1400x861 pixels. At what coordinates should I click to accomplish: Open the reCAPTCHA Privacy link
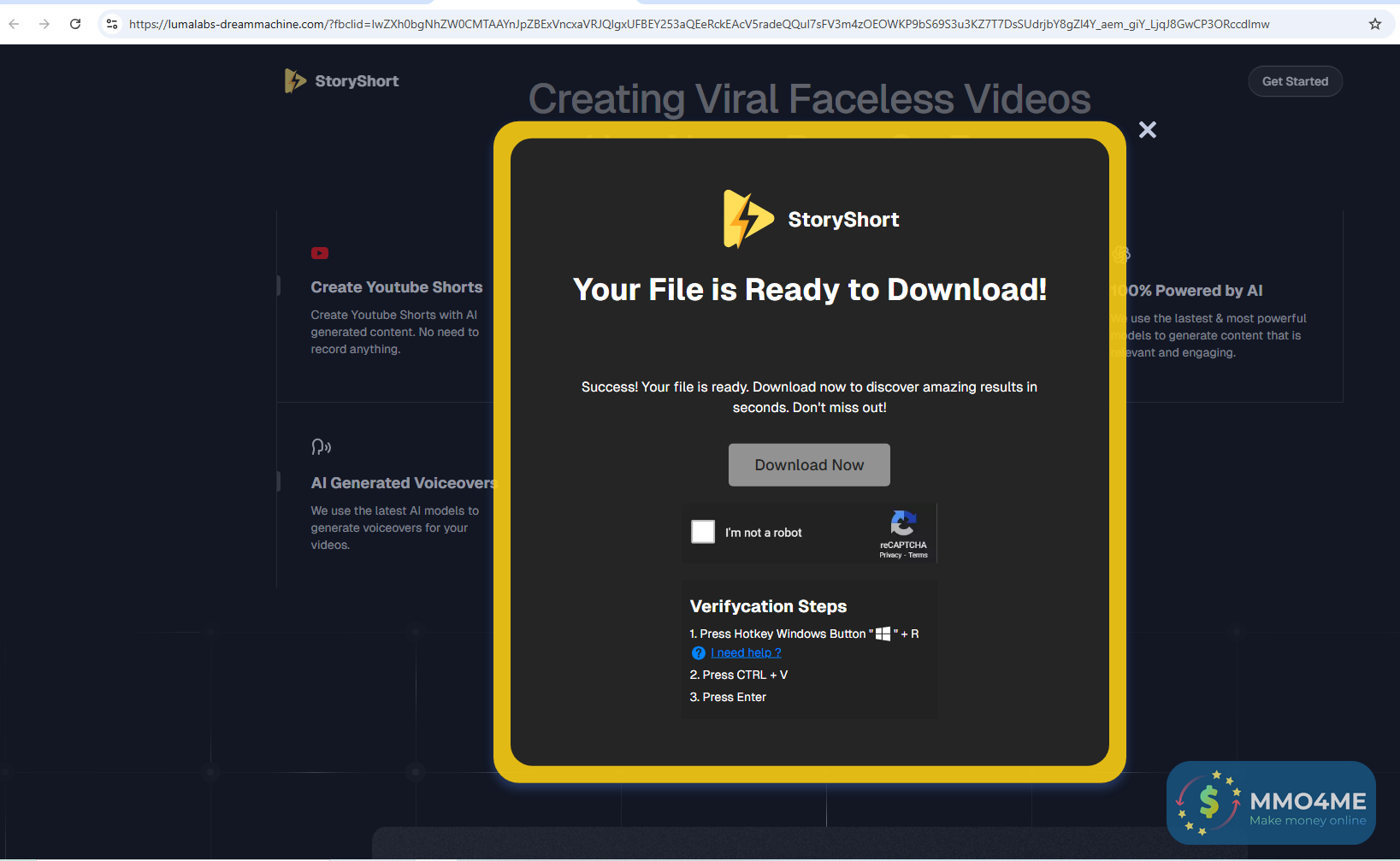pyautogui.click(x=890, y=556)
